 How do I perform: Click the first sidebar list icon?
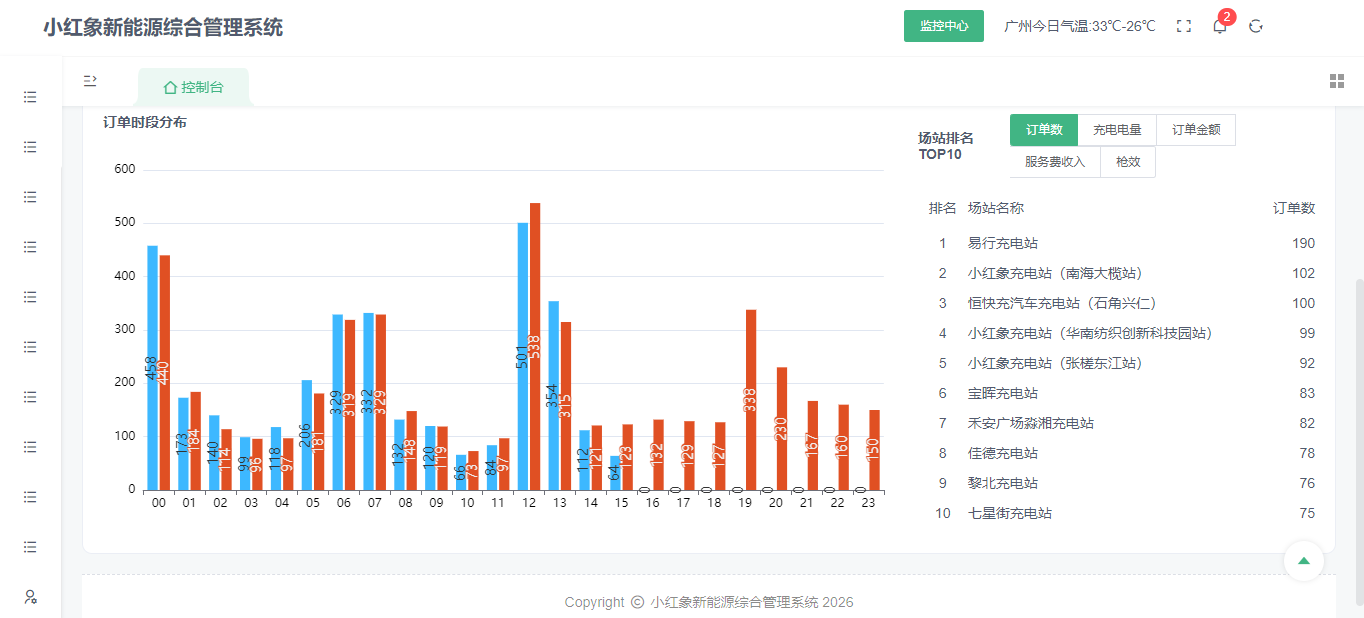click(30, 97)
